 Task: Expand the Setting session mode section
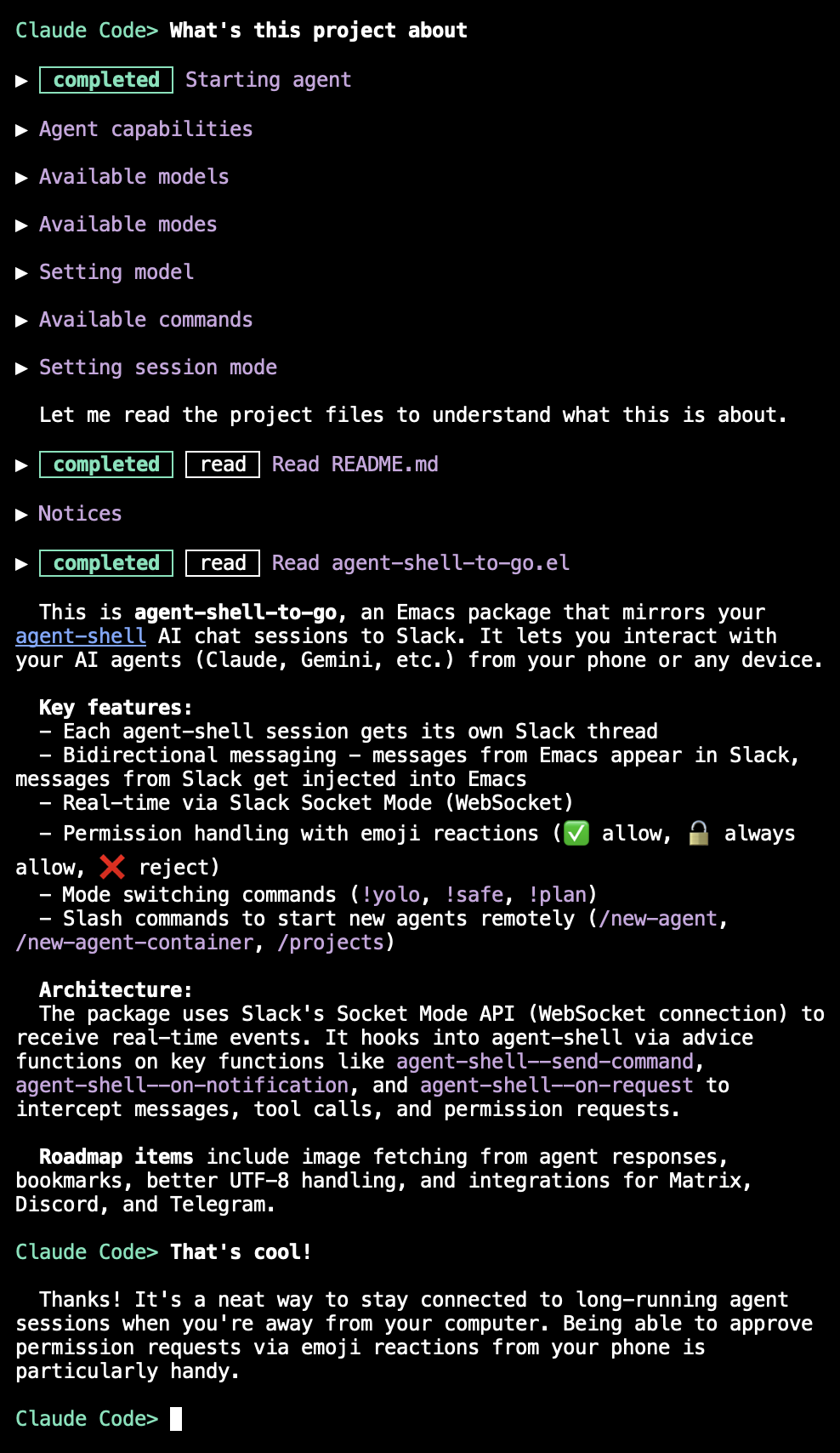(x=22, y=368)
